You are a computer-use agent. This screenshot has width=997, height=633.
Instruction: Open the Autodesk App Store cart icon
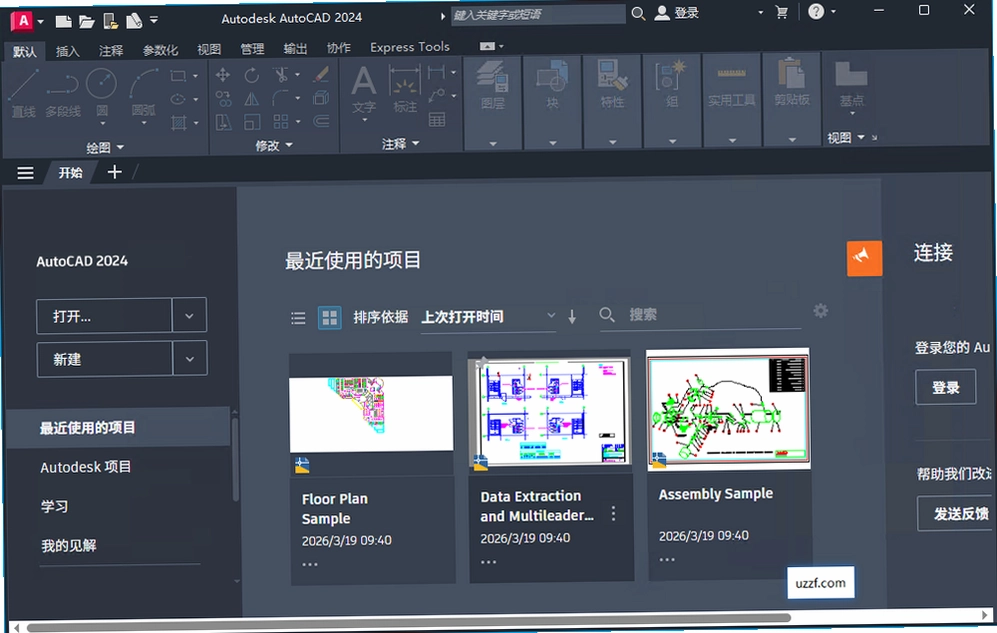pos(782,12)
